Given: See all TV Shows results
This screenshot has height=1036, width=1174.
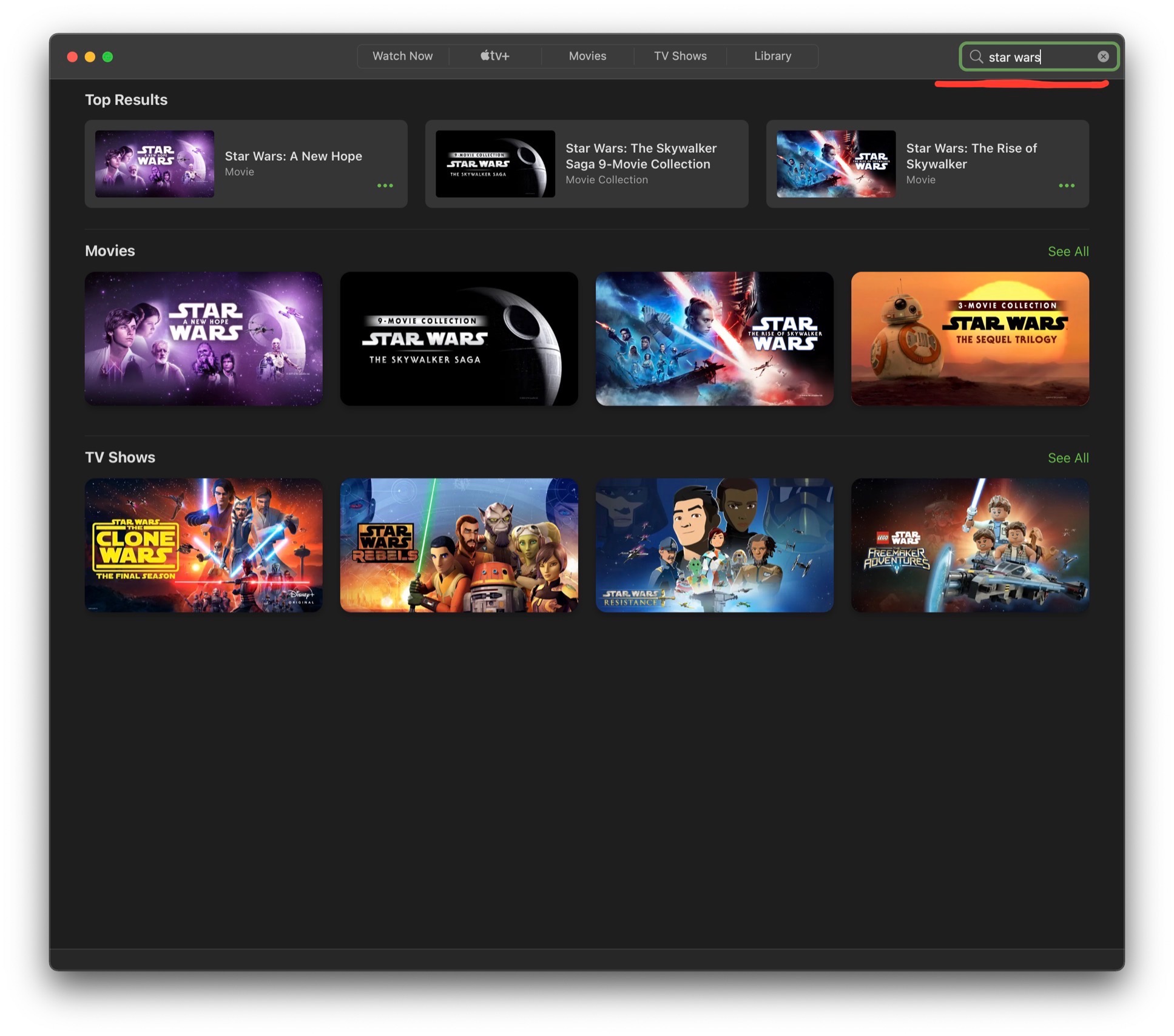Looking at the screenshot, I should pos(1067,458).
